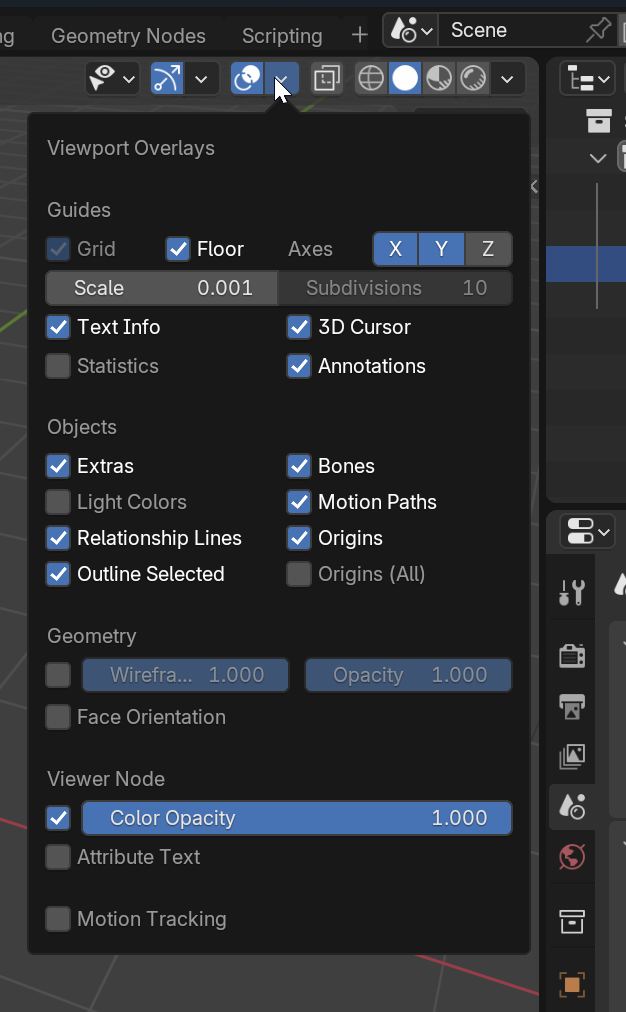Toggle X-Ray mode icon
The height and width of the screenshot is (1012, 626).
point(327,79)
